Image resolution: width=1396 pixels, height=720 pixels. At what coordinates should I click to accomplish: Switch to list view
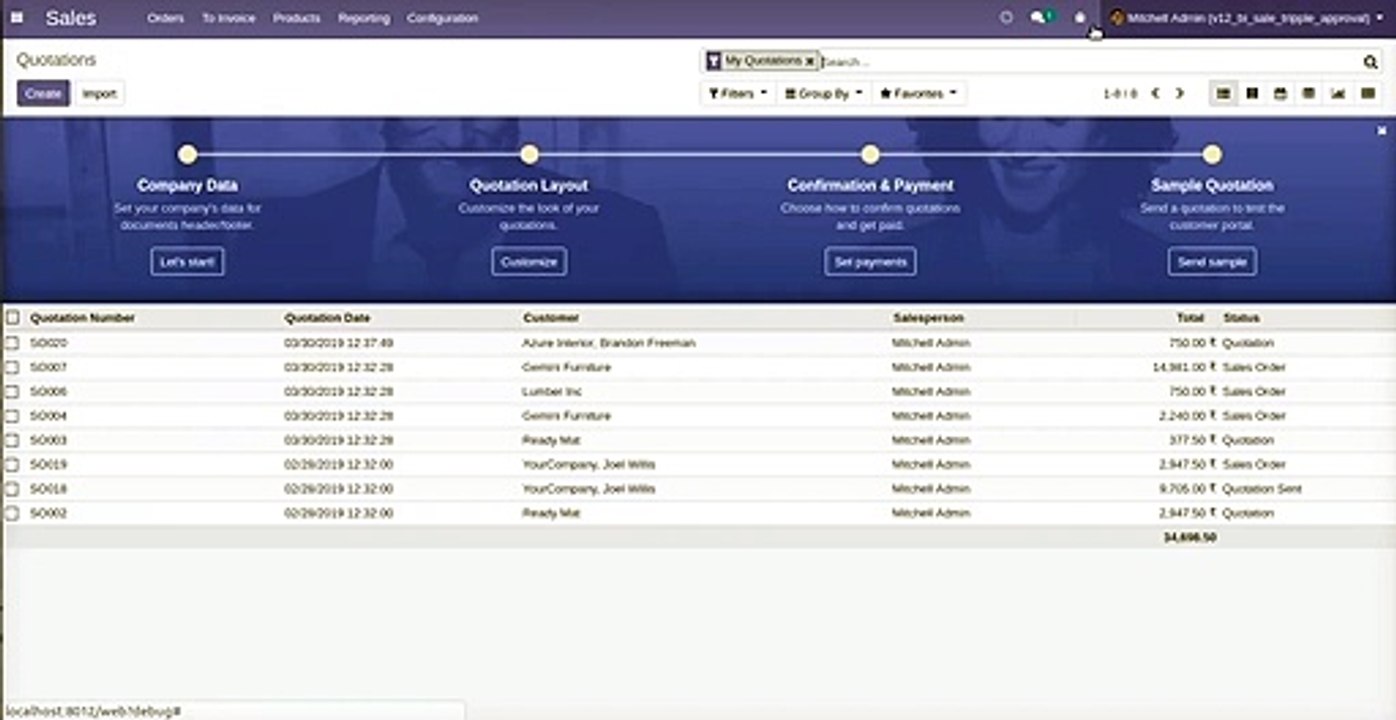1223,93
